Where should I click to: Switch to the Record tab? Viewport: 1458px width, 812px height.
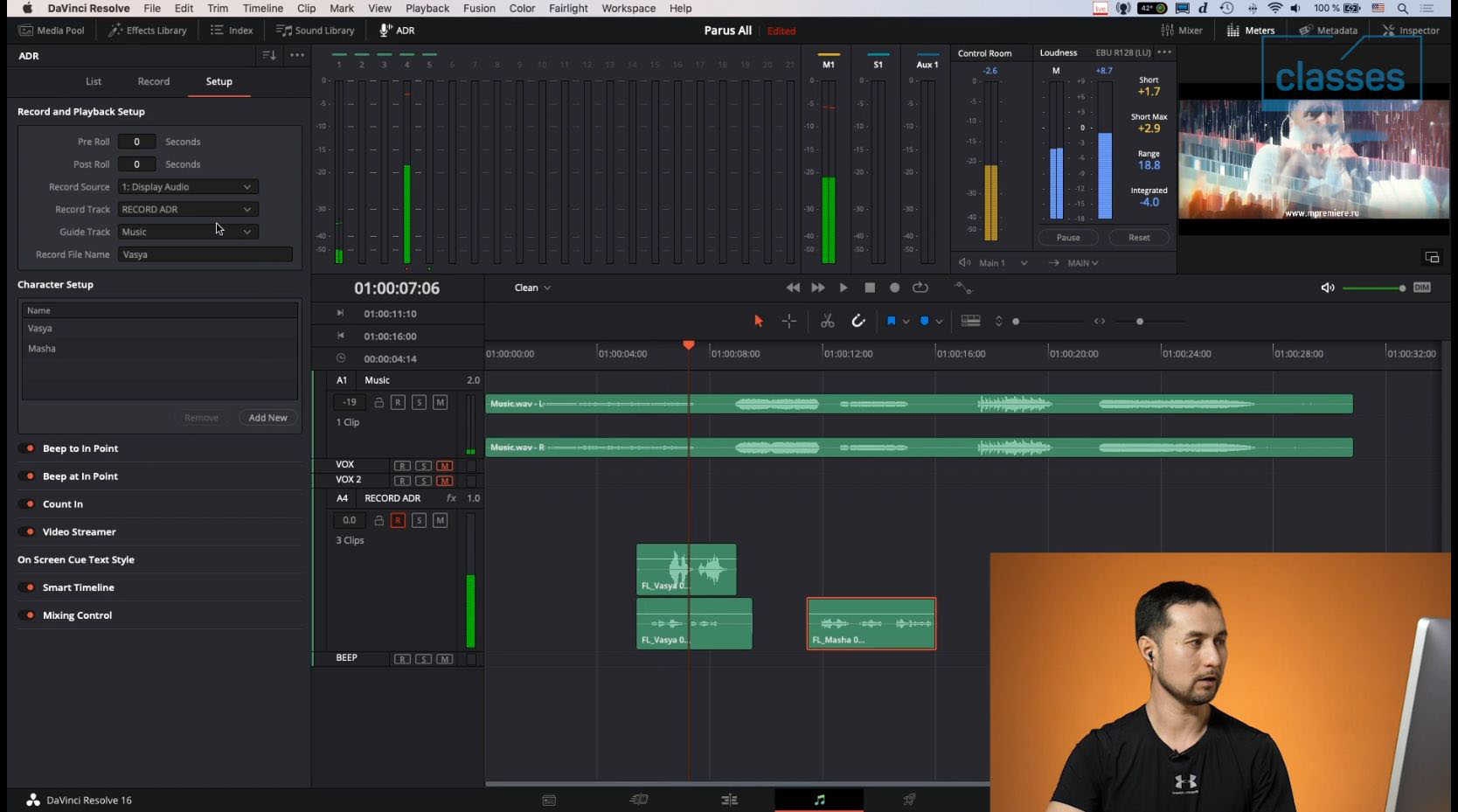[x=154, y=81]
